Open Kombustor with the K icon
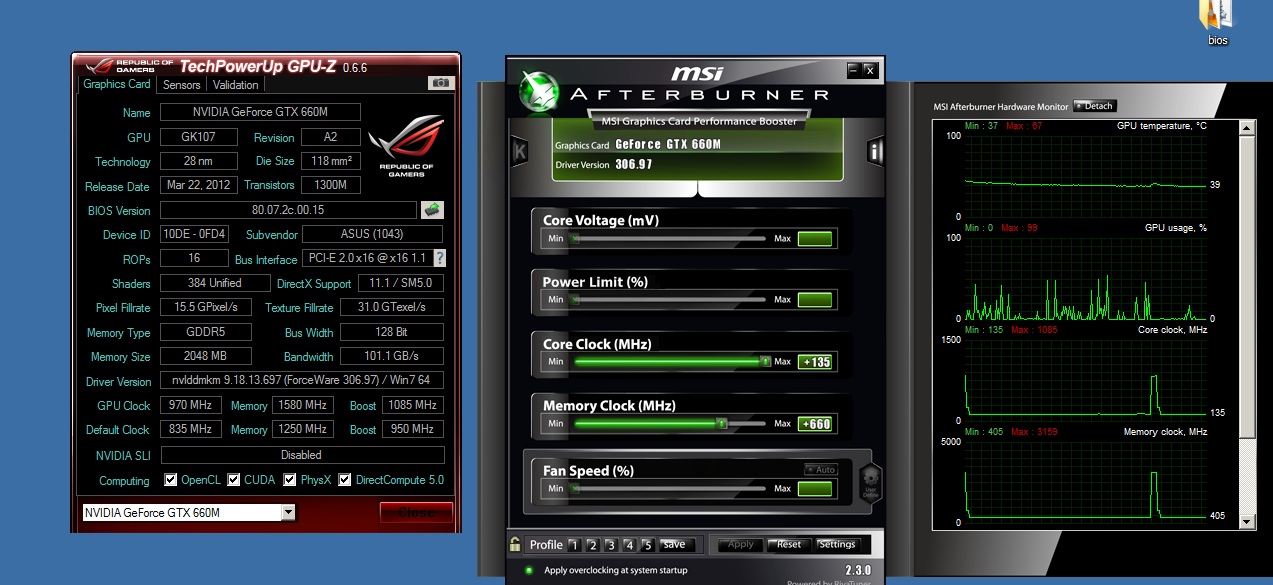The image size is (1273, 585). click(x=519, y=151)
